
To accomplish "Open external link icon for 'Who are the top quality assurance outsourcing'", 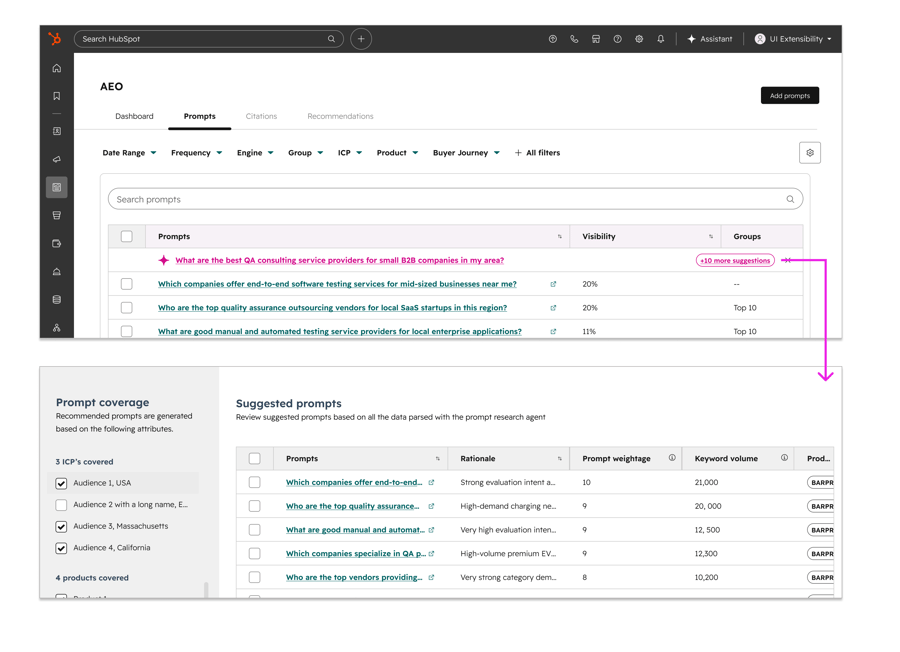I will pos(553,308).
